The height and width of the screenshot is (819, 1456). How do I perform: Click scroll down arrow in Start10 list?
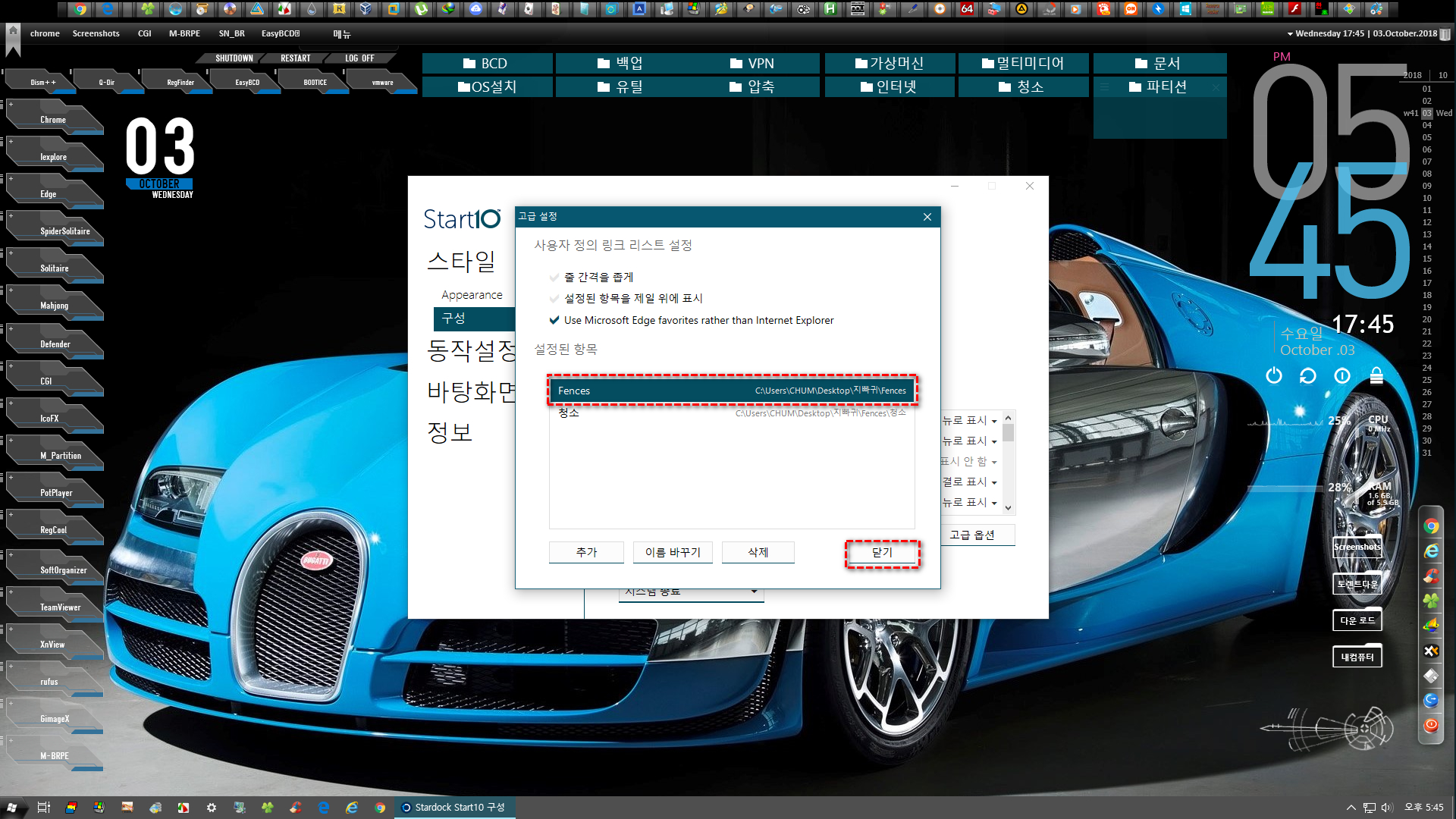[x=1008, y=508]
